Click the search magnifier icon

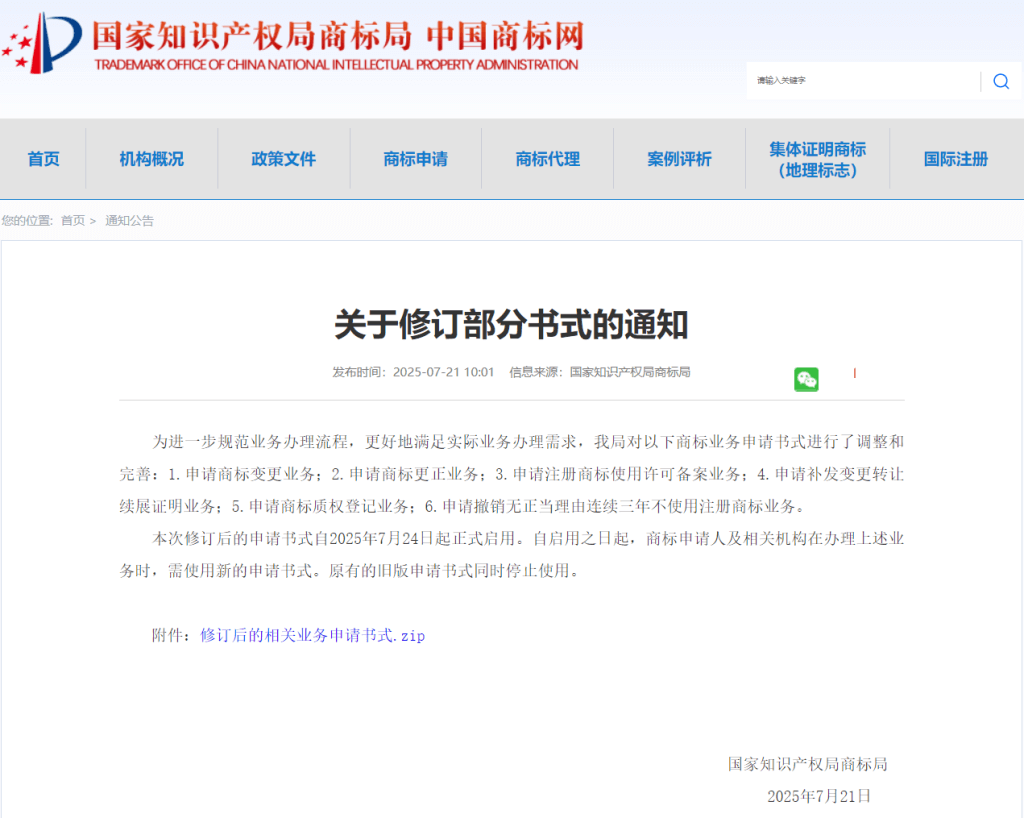click(x=1000, y=81)
